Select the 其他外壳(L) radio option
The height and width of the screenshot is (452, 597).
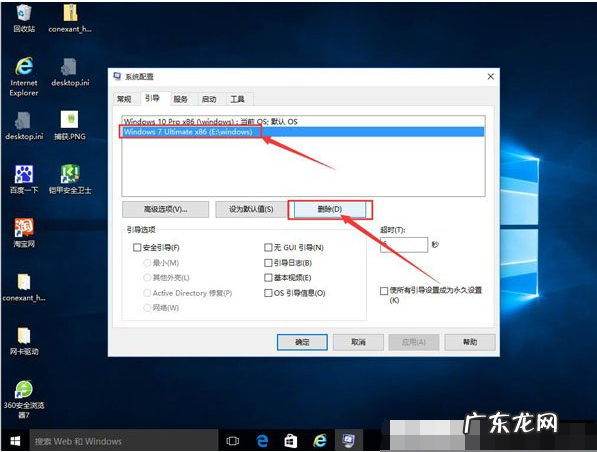coord(147,278)
